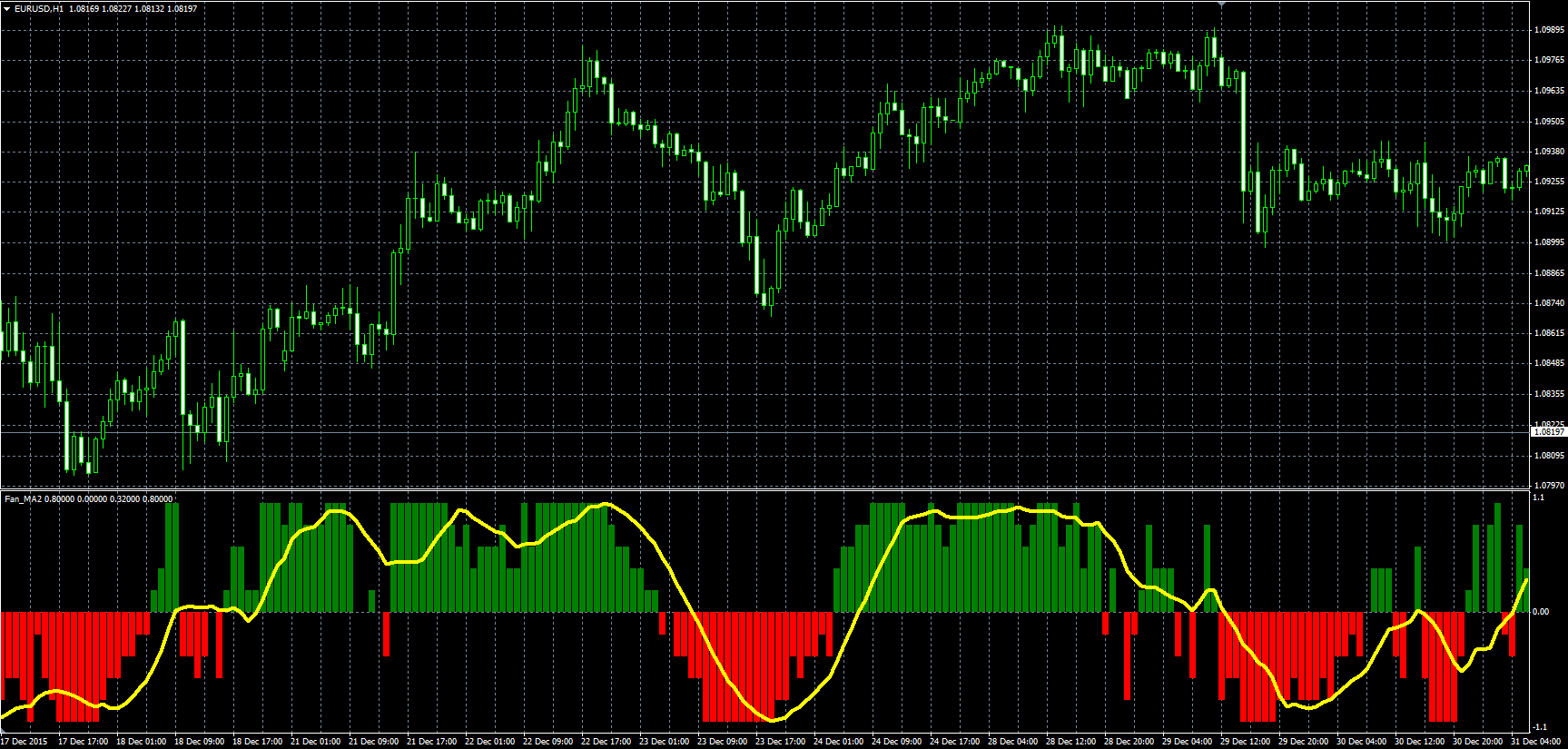Click price scale value 1.08740
Image resolution: width=1568 pixels, height=749 pixels.
point(1550,302)
